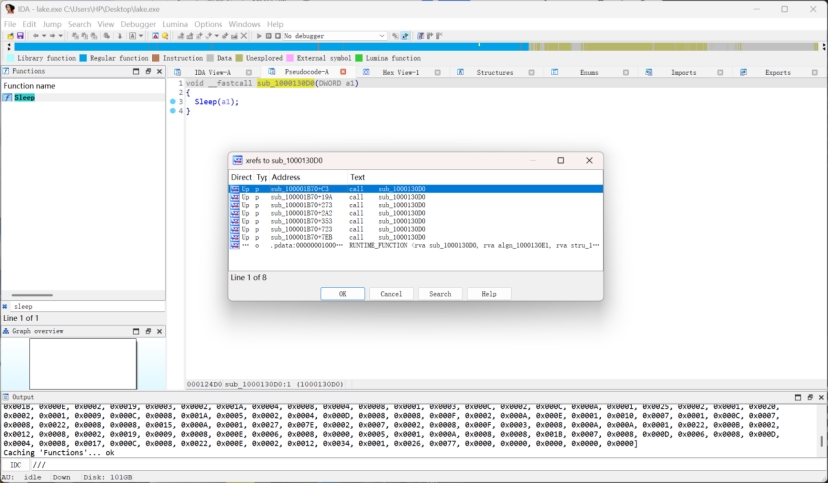Click the down-arrow jump icon in toolbar
The image size is (828, 483).
click(x=120, y=36)
